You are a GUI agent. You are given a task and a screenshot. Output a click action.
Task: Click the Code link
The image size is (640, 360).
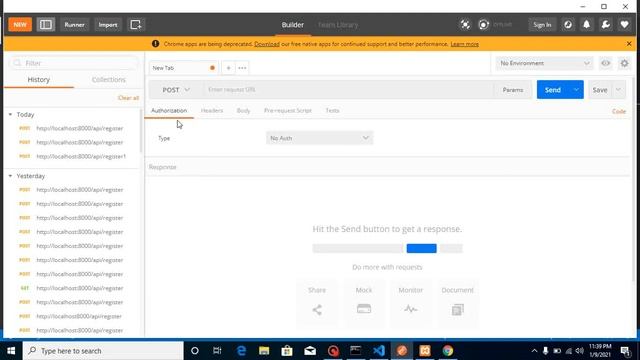[x=619, y=111]
